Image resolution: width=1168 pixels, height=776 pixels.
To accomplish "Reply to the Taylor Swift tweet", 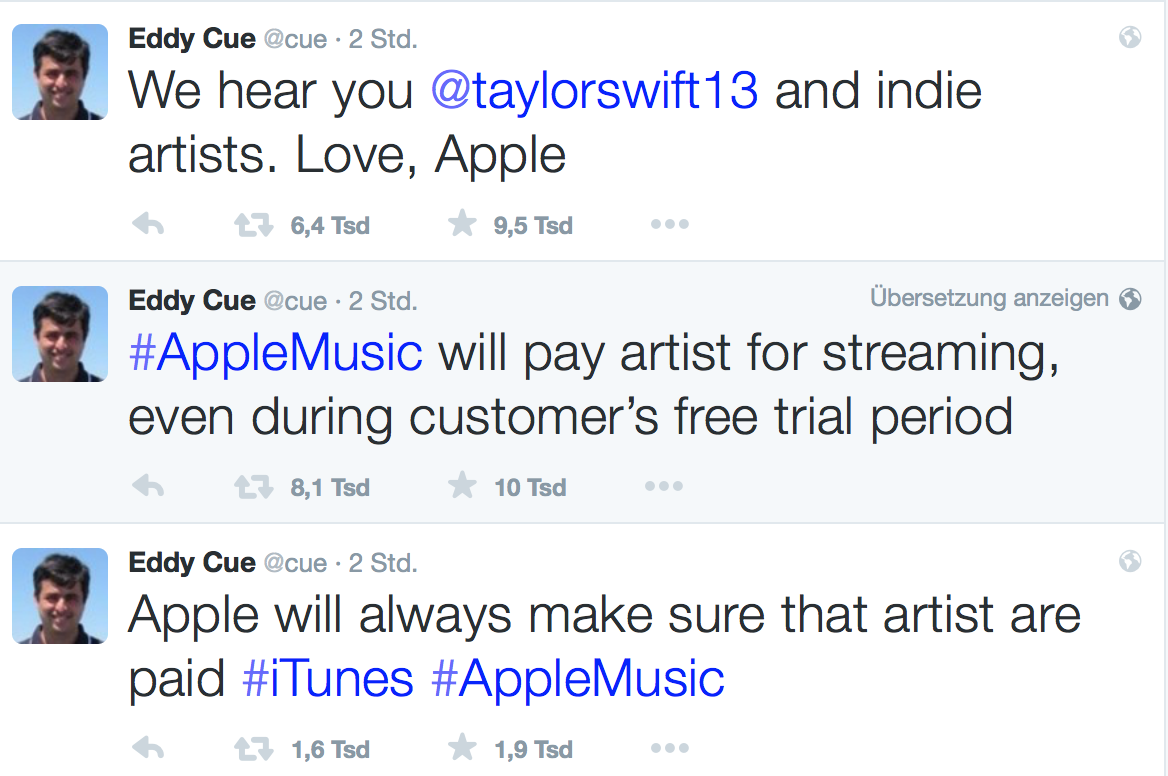I will pos(148,226).
